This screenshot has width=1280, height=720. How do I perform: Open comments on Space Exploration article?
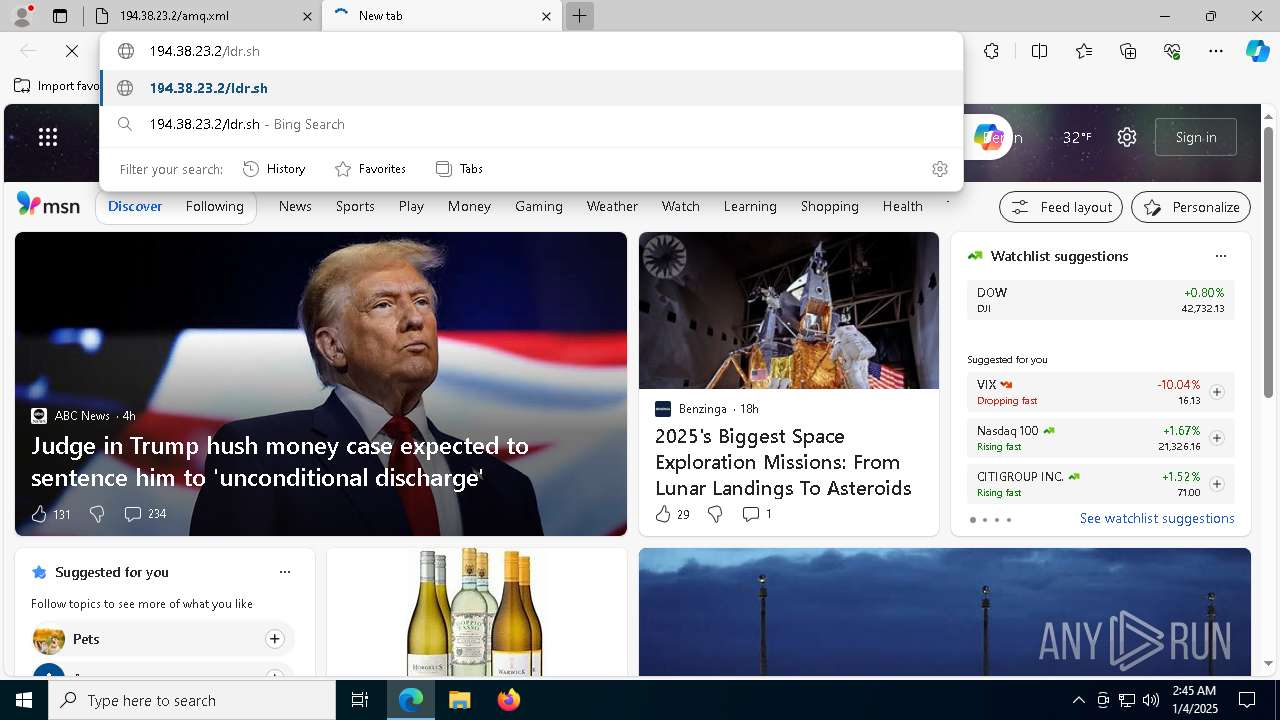(757, 514)
